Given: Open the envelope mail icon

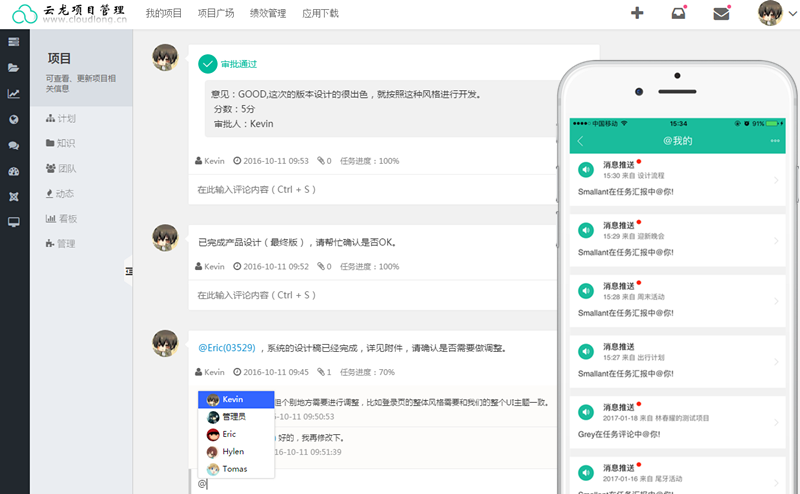Looking at the screenshot, I should (721, 13).
